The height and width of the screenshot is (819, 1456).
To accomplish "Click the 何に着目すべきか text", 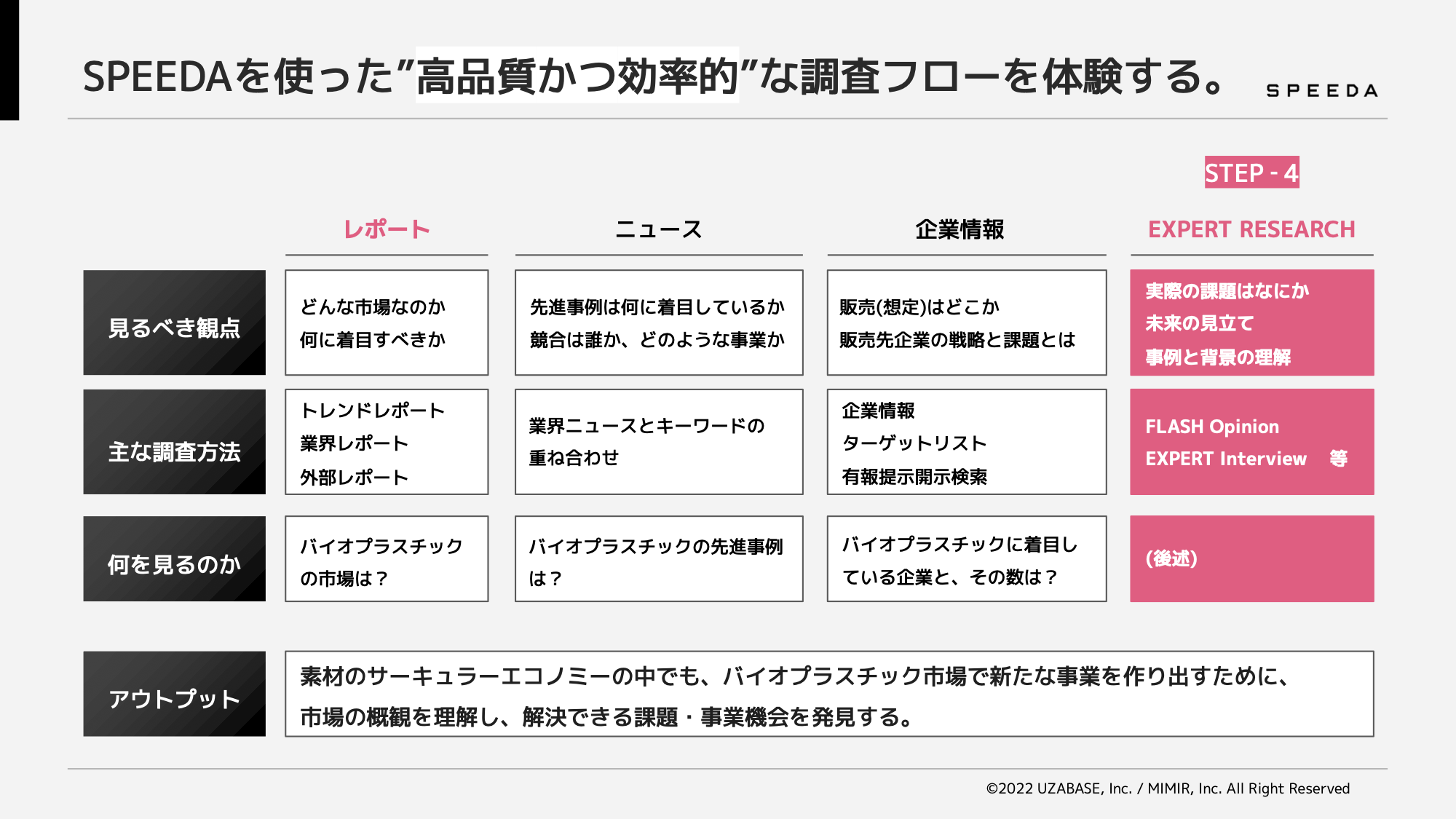I will click(373, 340).
